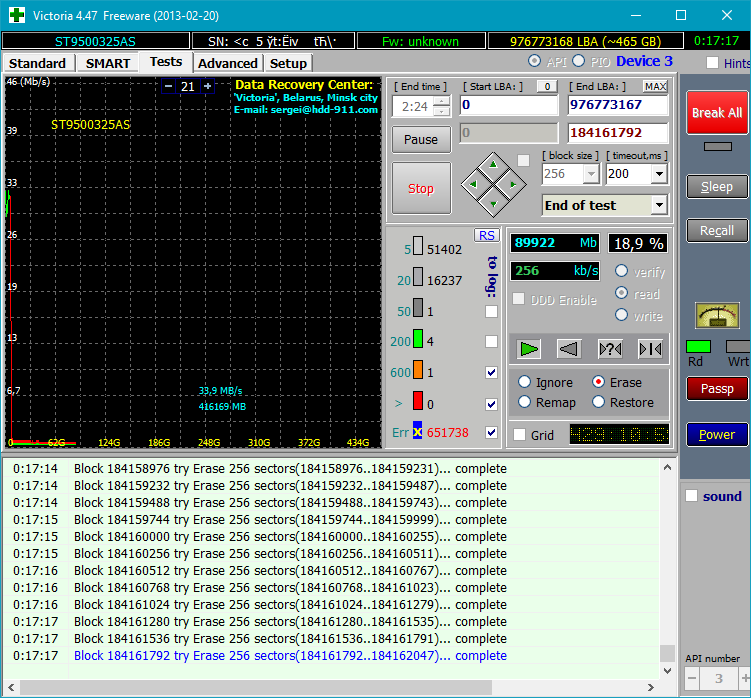Open the timeout ms dropdown

658,174
